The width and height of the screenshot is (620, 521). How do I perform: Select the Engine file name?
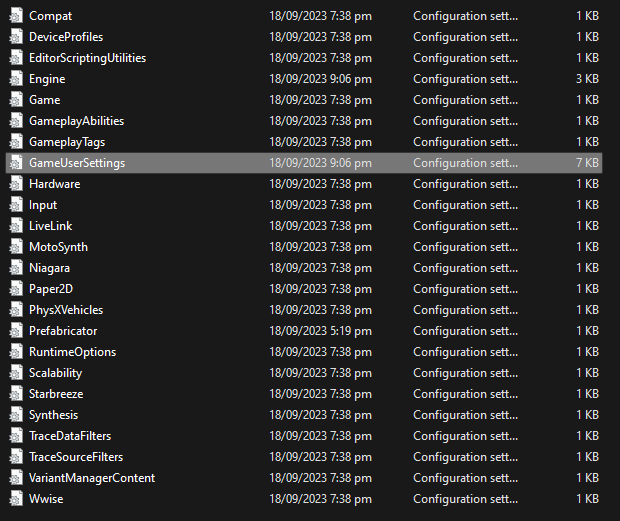pos(47,79)
